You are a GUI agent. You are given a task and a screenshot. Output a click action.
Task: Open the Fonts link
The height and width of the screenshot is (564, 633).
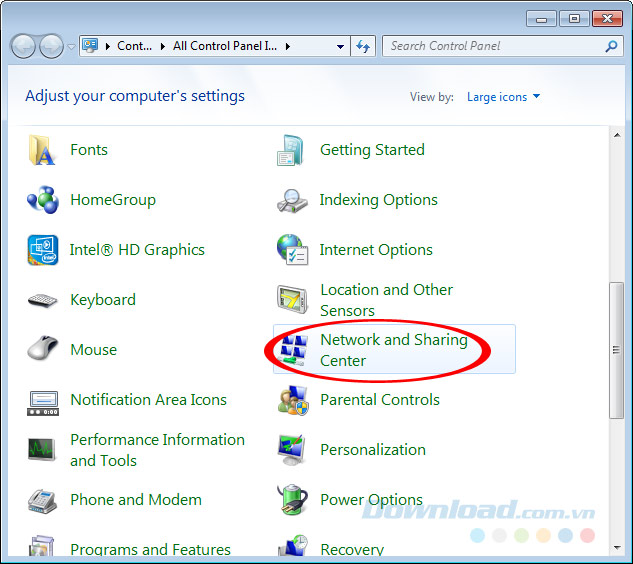89,150
